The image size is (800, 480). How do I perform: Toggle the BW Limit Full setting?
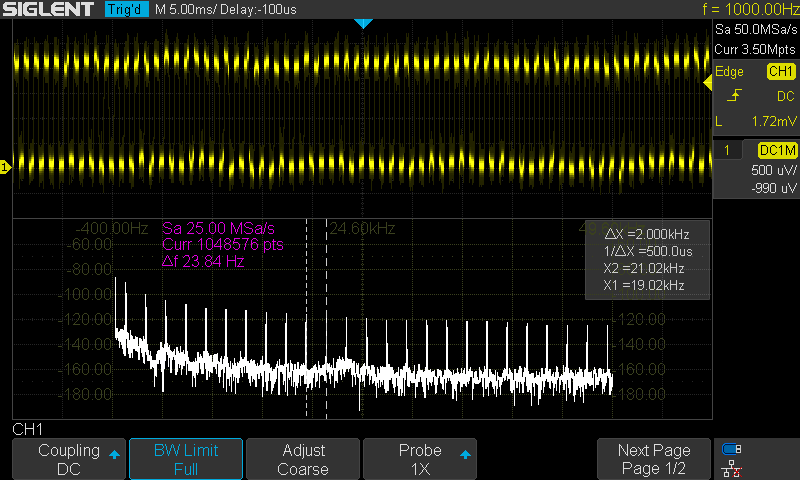(185, 459)
